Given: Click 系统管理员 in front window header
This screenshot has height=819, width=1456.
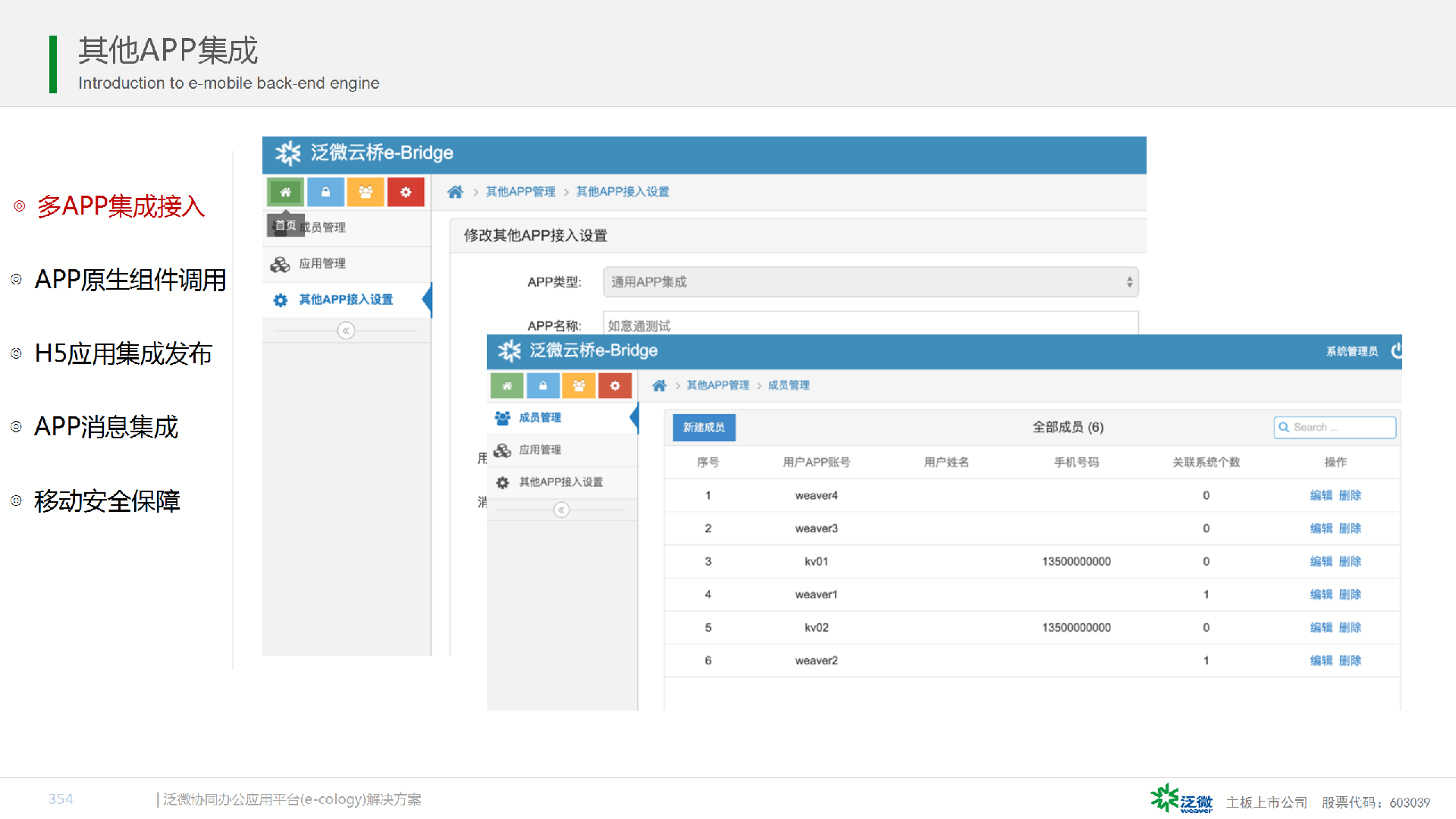Looking at the screenshot, I should click(x=1352, y=351).
